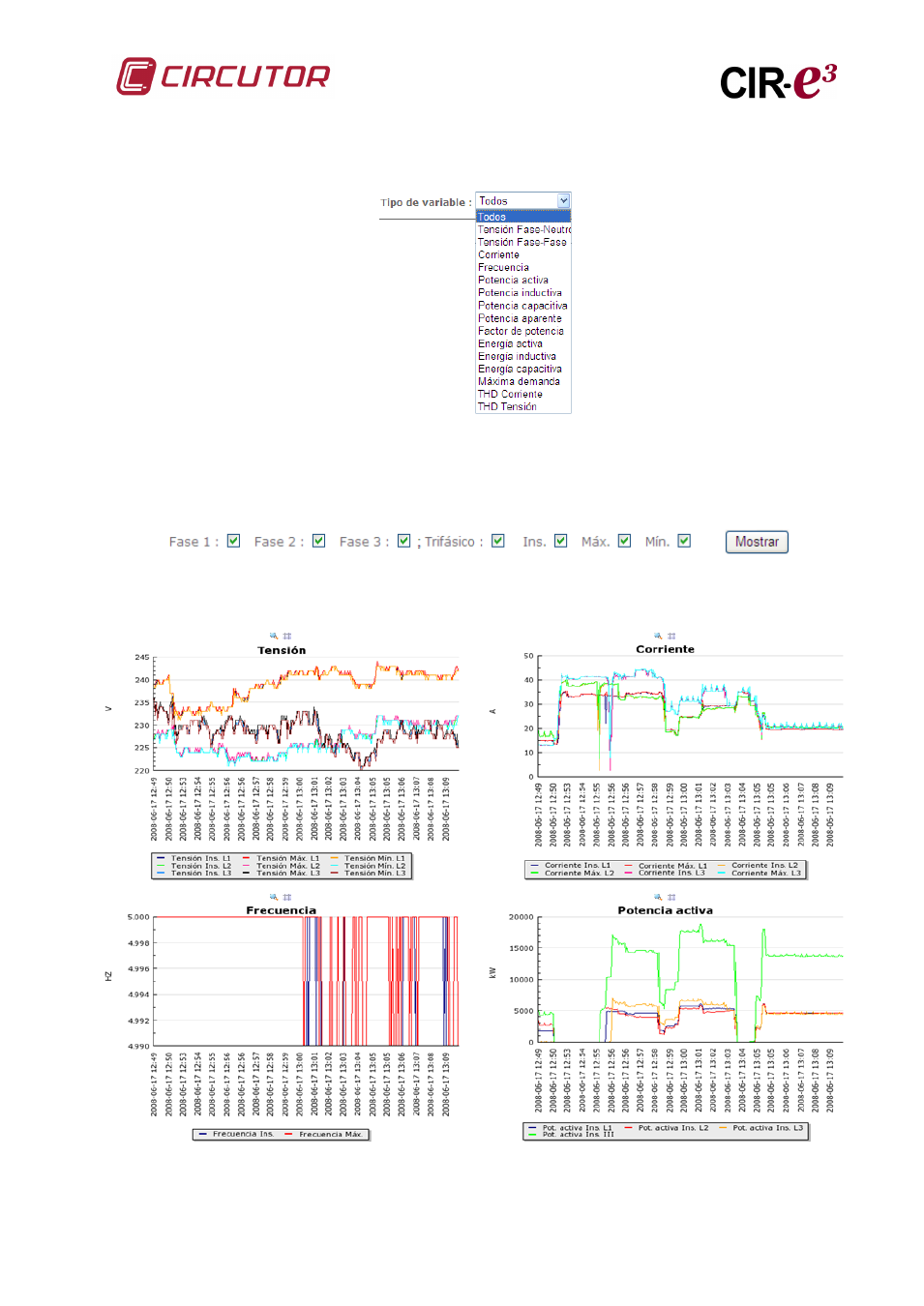Click the Tensión chart plot area
The height and width of the screenshot is (1306, 924).
pyautogui.click(x=306, y=714)
